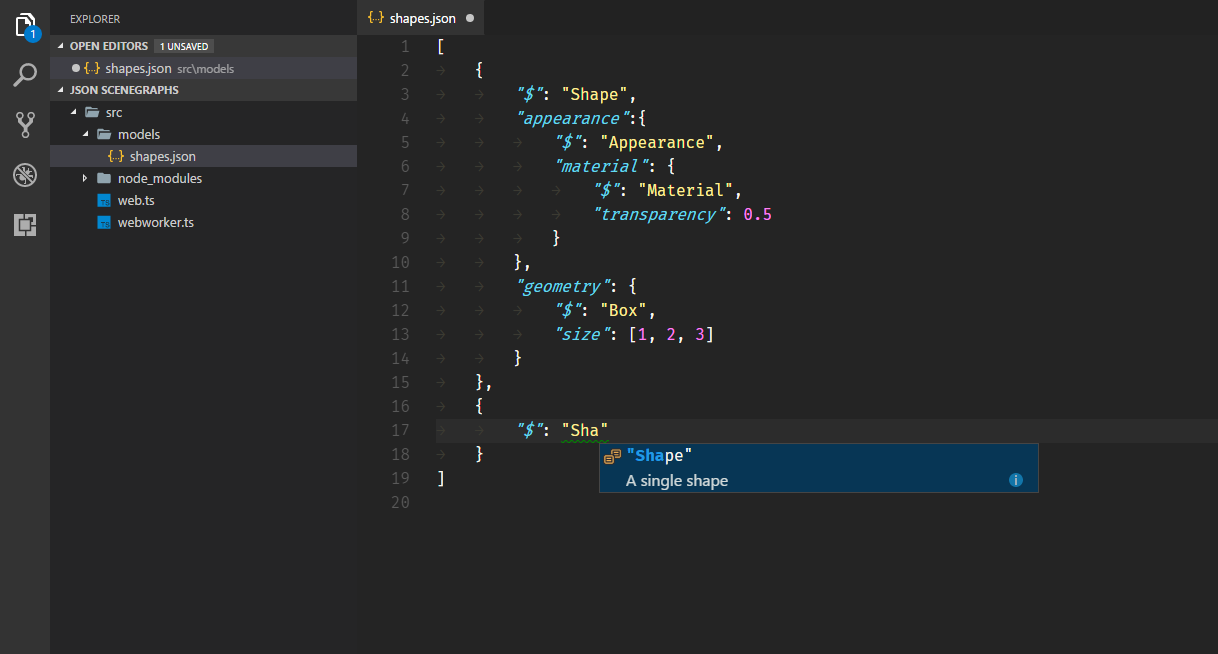
Task: Click web.ts TypeScript file icon
Action: coord(104,200)
